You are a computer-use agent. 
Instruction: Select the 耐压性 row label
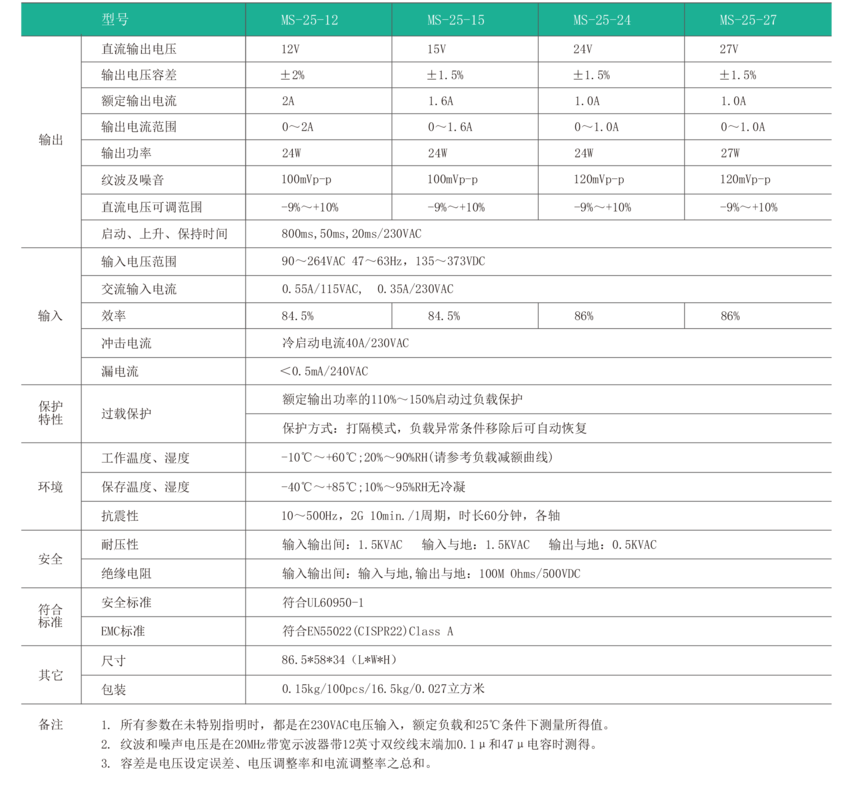tap(120, 545)
